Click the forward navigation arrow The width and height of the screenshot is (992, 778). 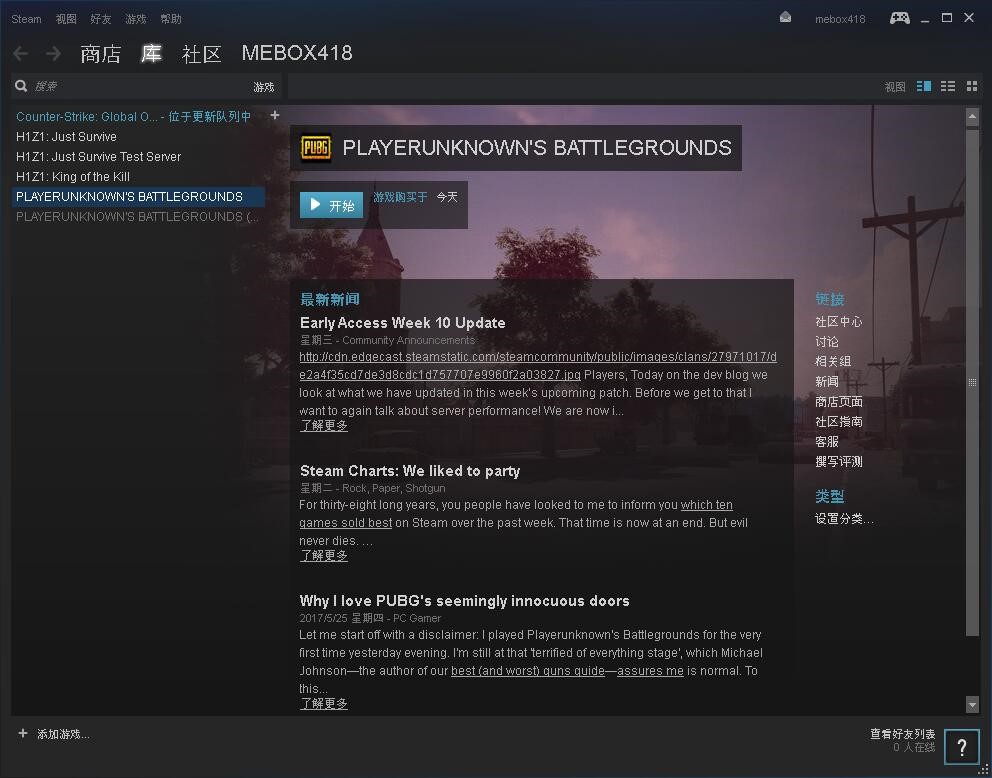click(54, 53)
